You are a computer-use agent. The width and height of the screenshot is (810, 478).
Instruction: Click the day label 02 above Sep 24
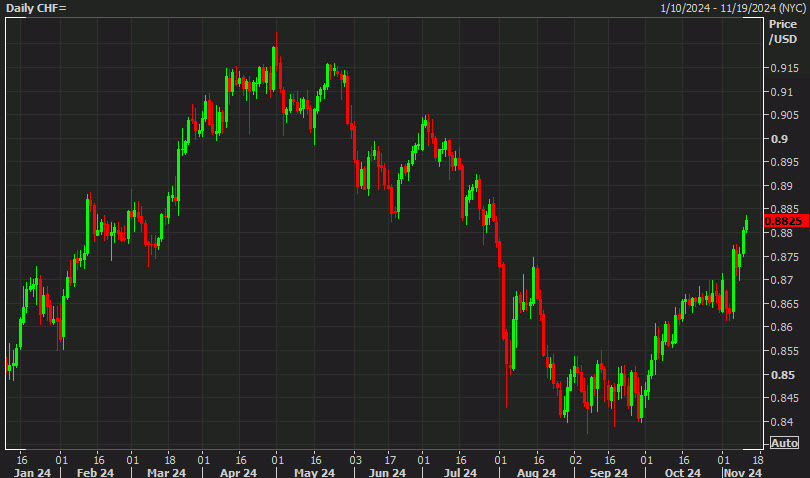[575, 460]
